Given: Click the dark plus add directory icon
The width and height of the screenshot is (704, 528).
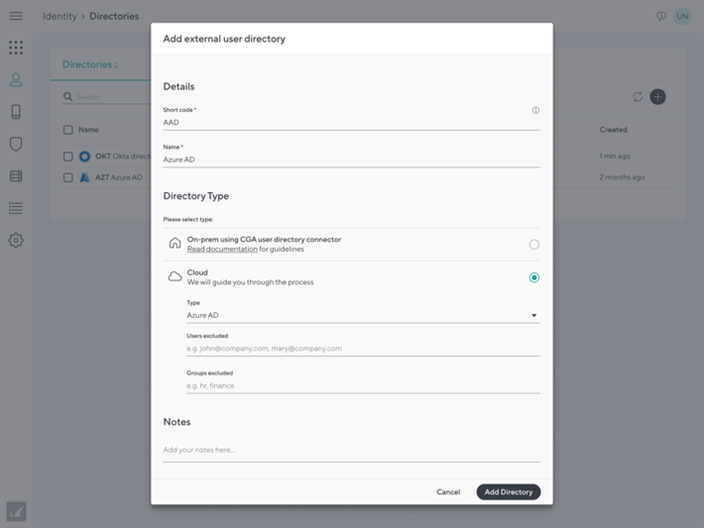Looking at the screenshot, I should click(658, 97).
